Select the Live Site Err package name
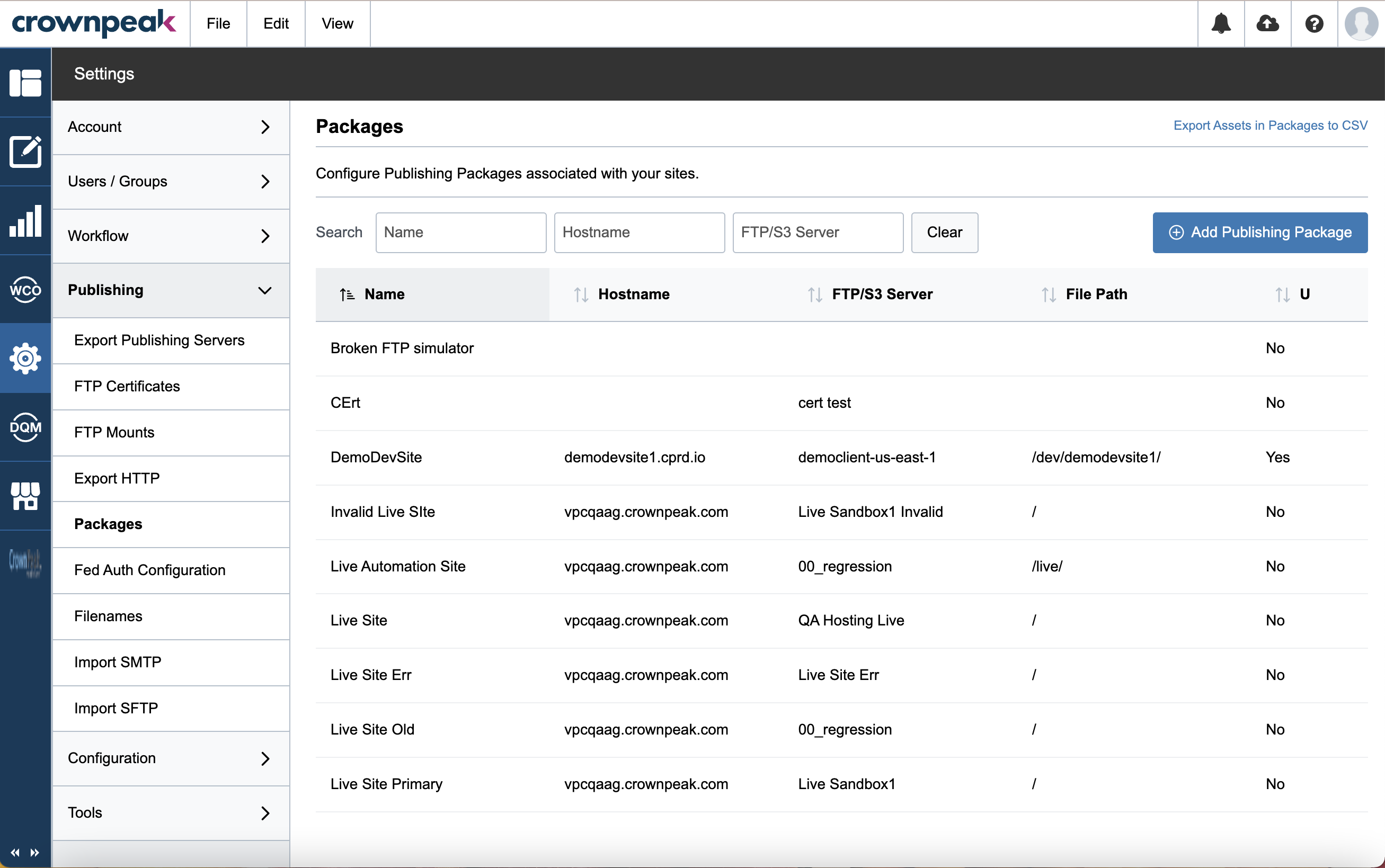 371,675
